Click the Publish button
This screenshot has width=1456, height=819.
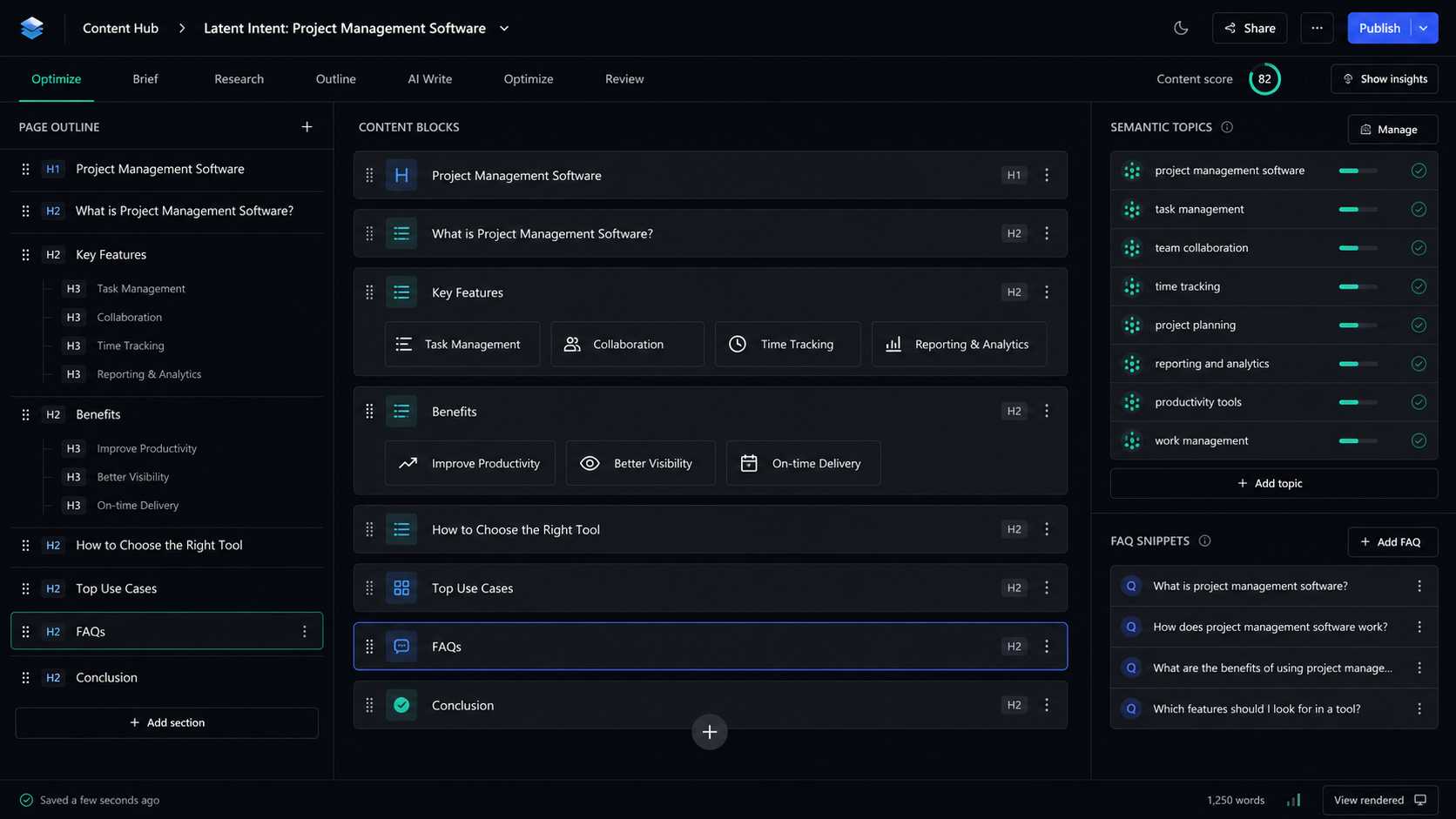coord(1379,28)
